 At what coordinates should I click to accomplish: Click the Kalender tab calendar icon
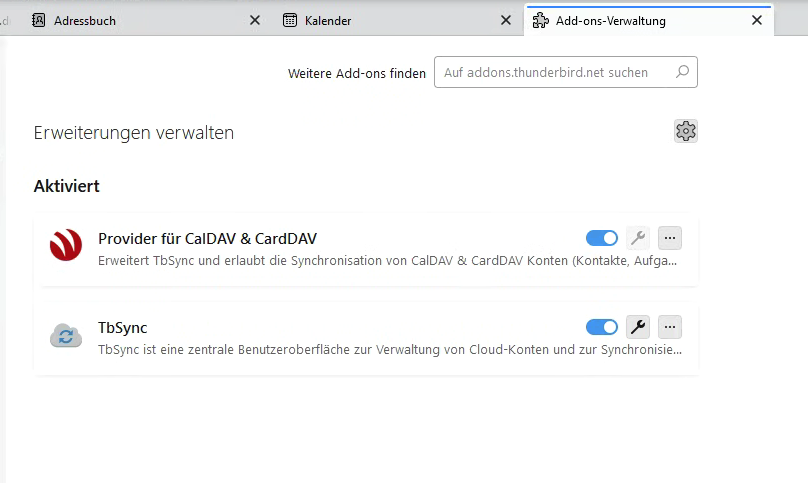coord(290,20)
